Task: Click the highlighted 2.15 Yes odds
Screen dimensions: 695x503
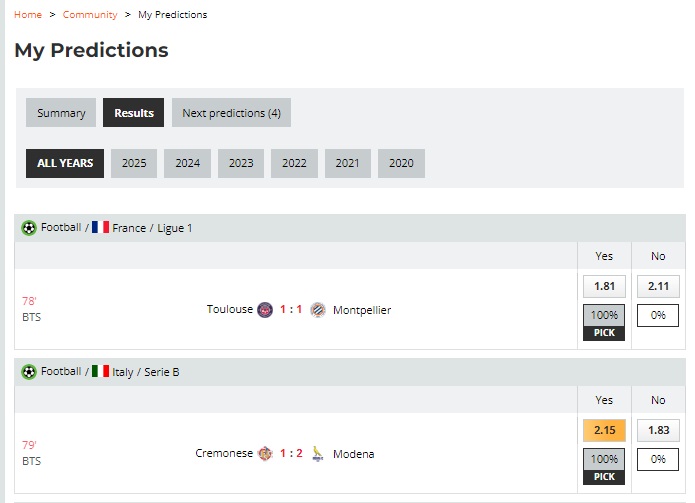Action: pyautogui.click(x=604, y=430)
